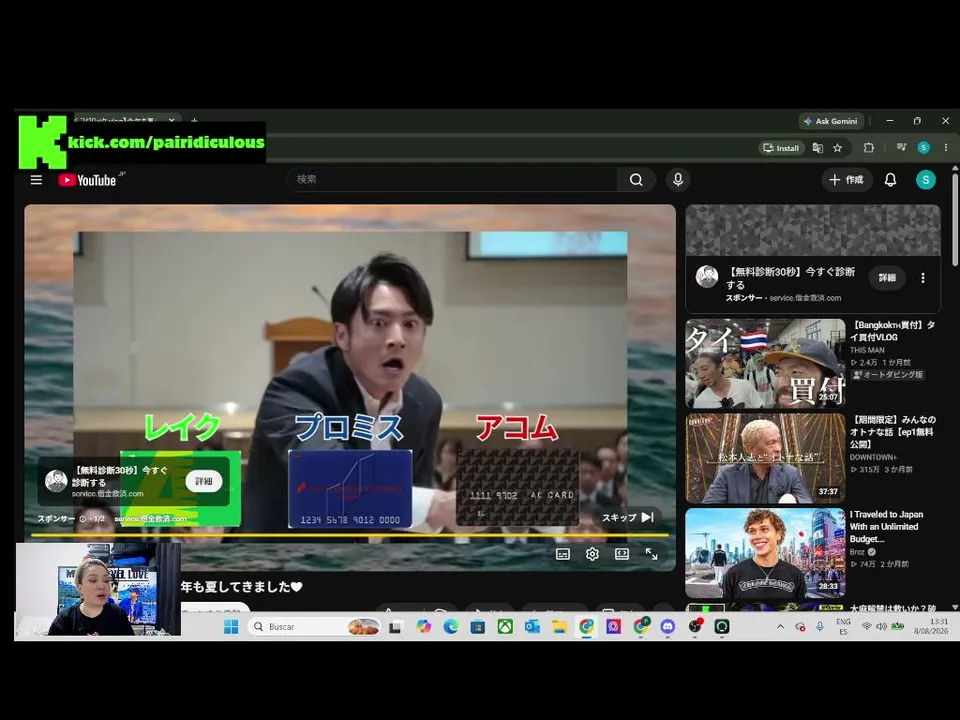960x720 pixels.
Task: Show hidden system tray icons chevron
Action: (x=780, y=626)
